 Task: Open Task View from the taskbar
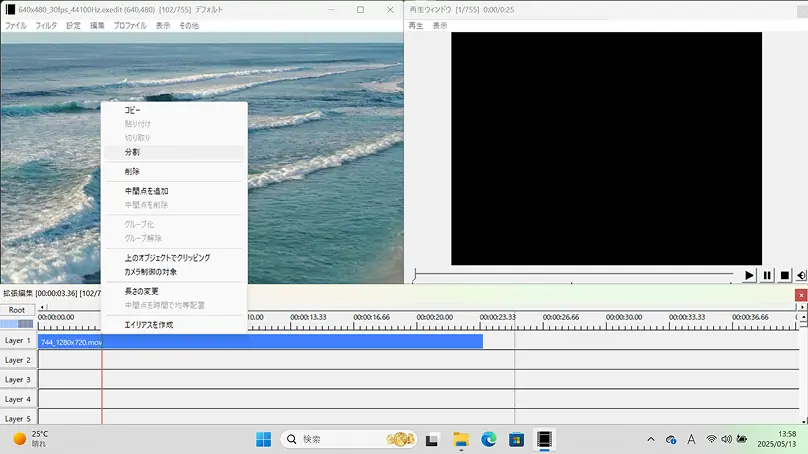tap(432, 440)
